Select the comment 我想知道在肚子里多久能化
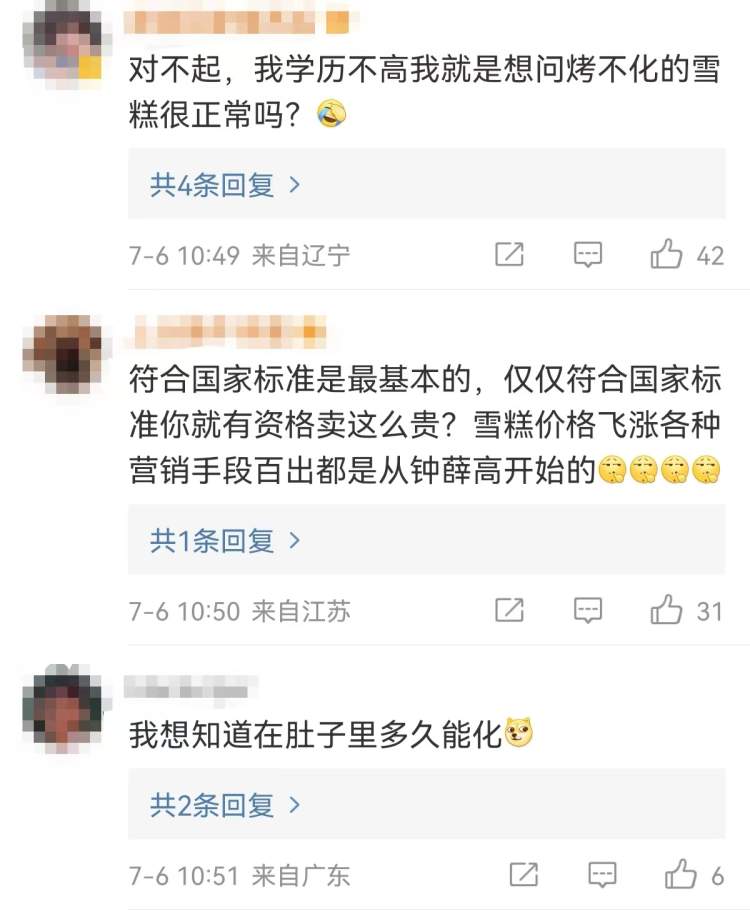This screenshot has height=911, width=750. click(x=330, y=734)
